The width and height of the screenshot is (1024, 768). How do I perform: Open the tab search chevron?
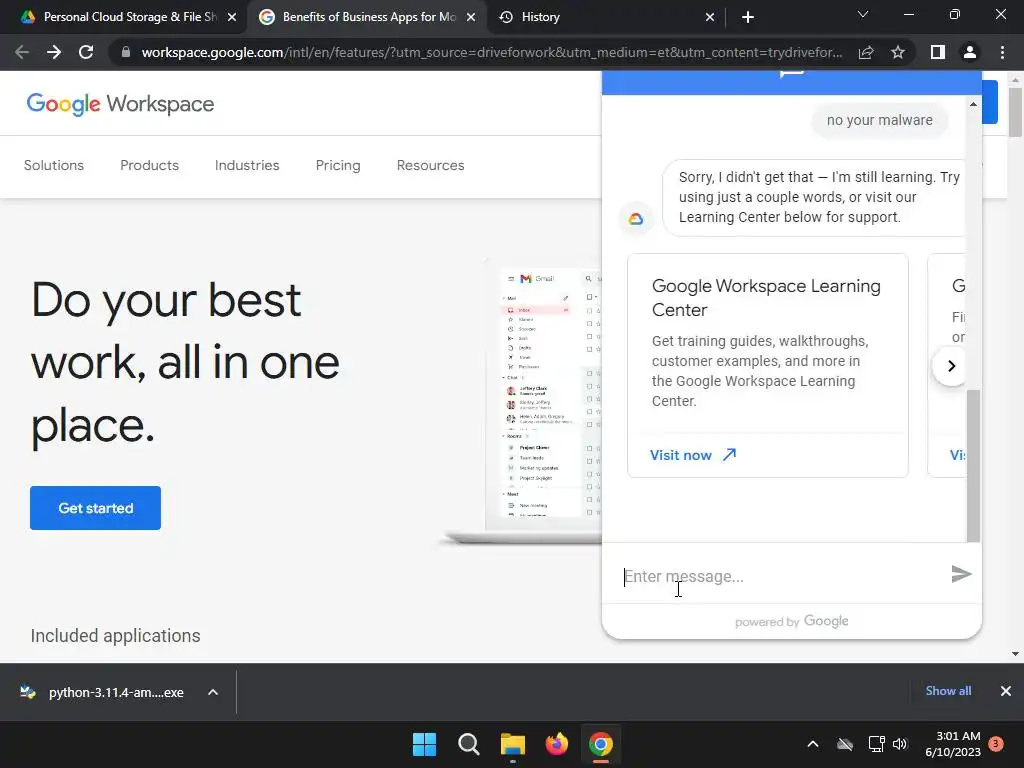[x=863, y=14]
